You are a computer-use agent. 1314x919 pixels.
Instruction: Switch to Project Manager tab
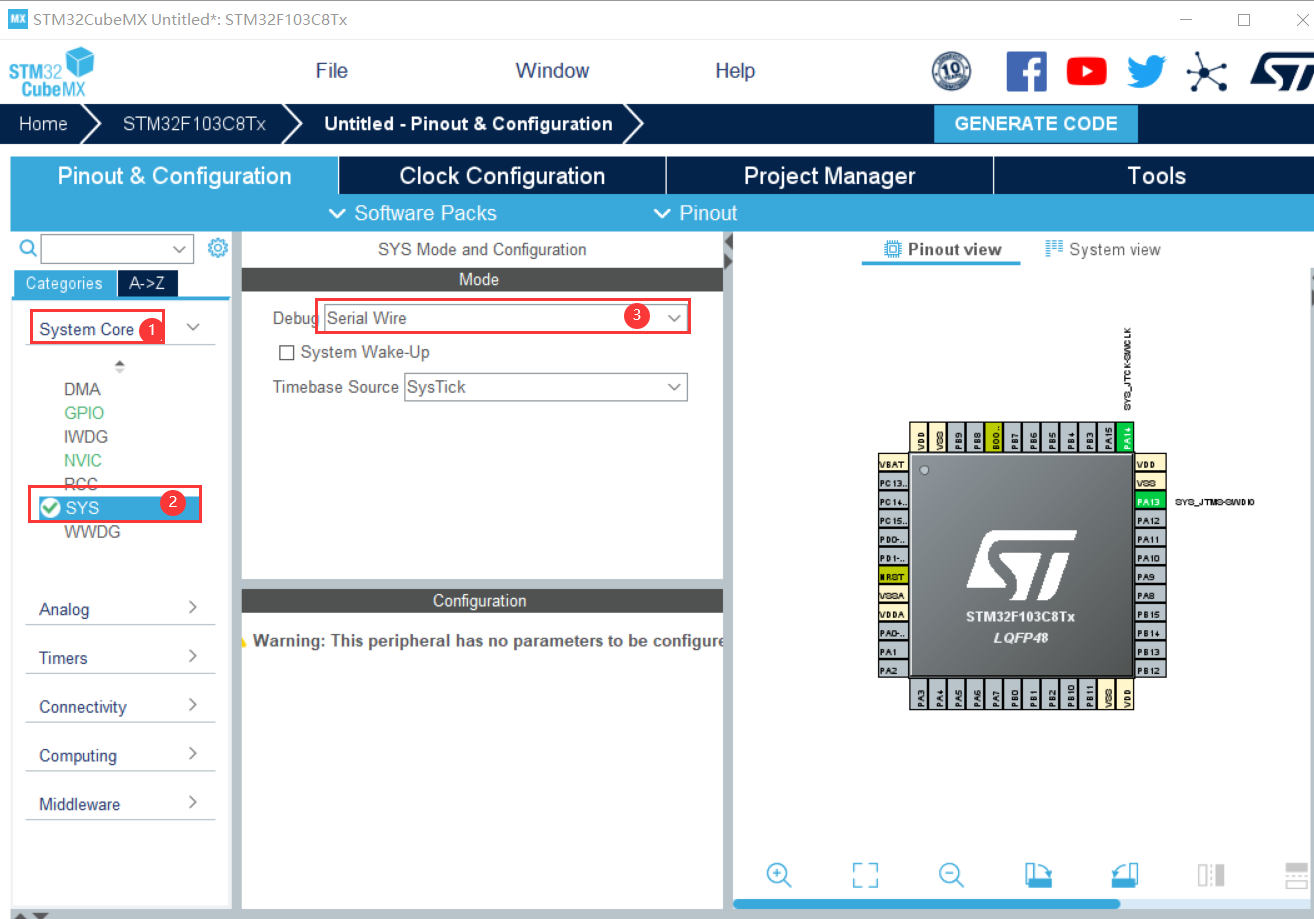(x=830, y=176)
